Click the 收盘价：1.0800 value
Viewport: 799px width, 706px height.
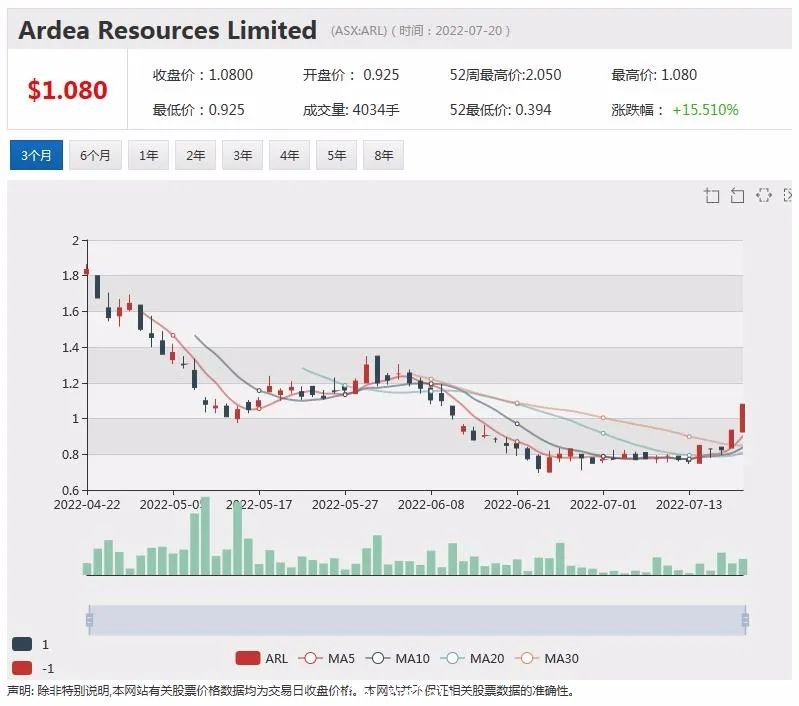click(203, 75)
